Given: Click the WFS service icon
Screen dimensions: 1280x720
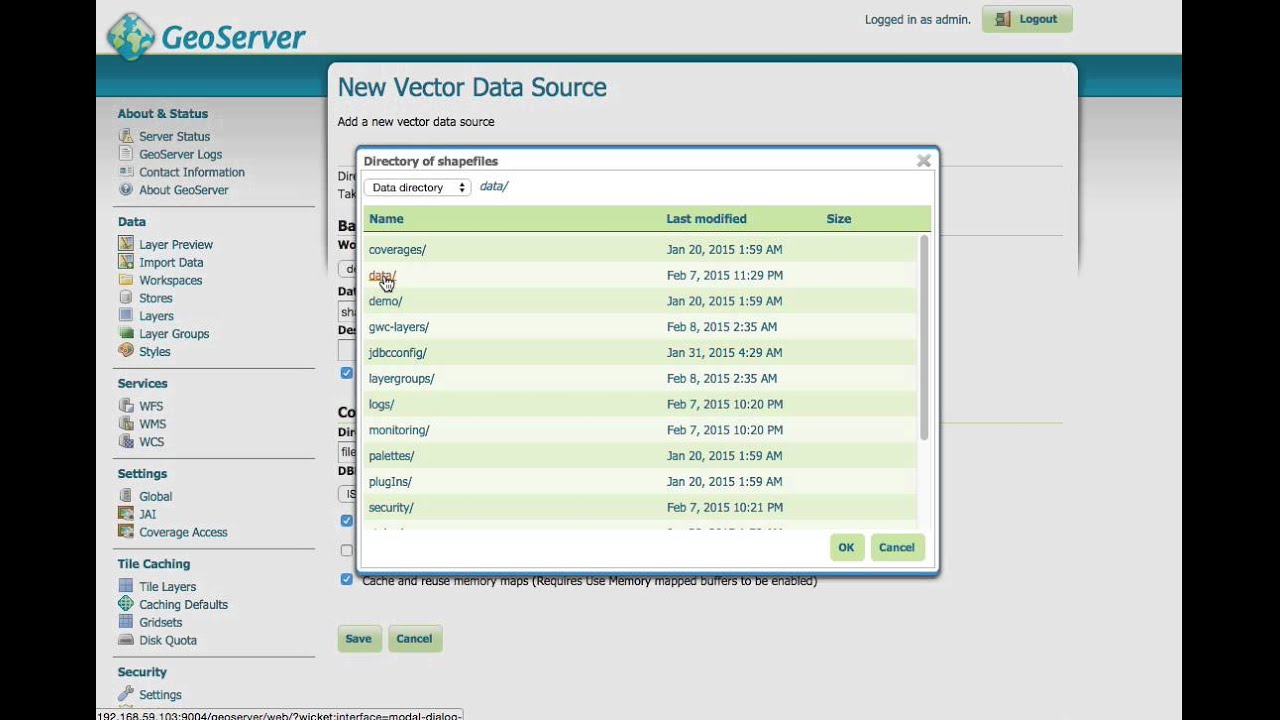Looking at the screenshot, I should click(x=126, y=406).
